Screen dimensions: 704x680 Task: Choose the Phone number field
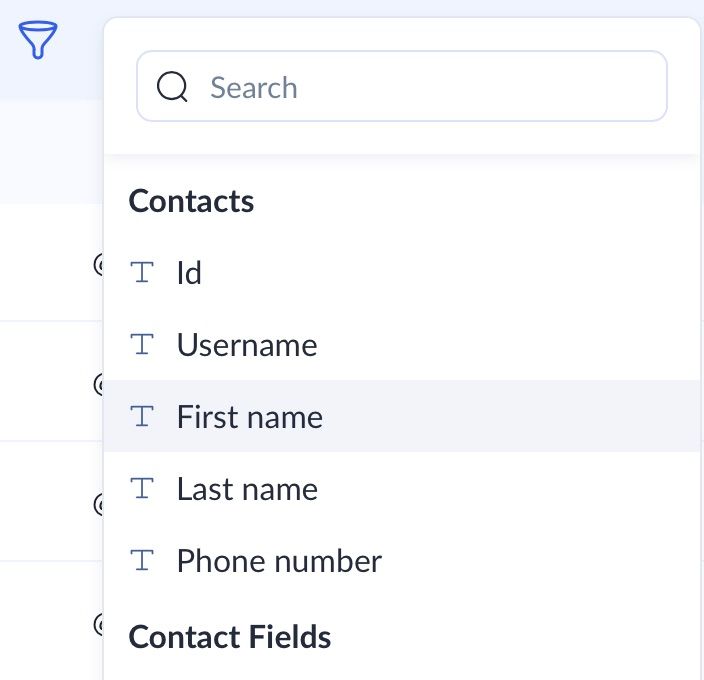(279, 561)
